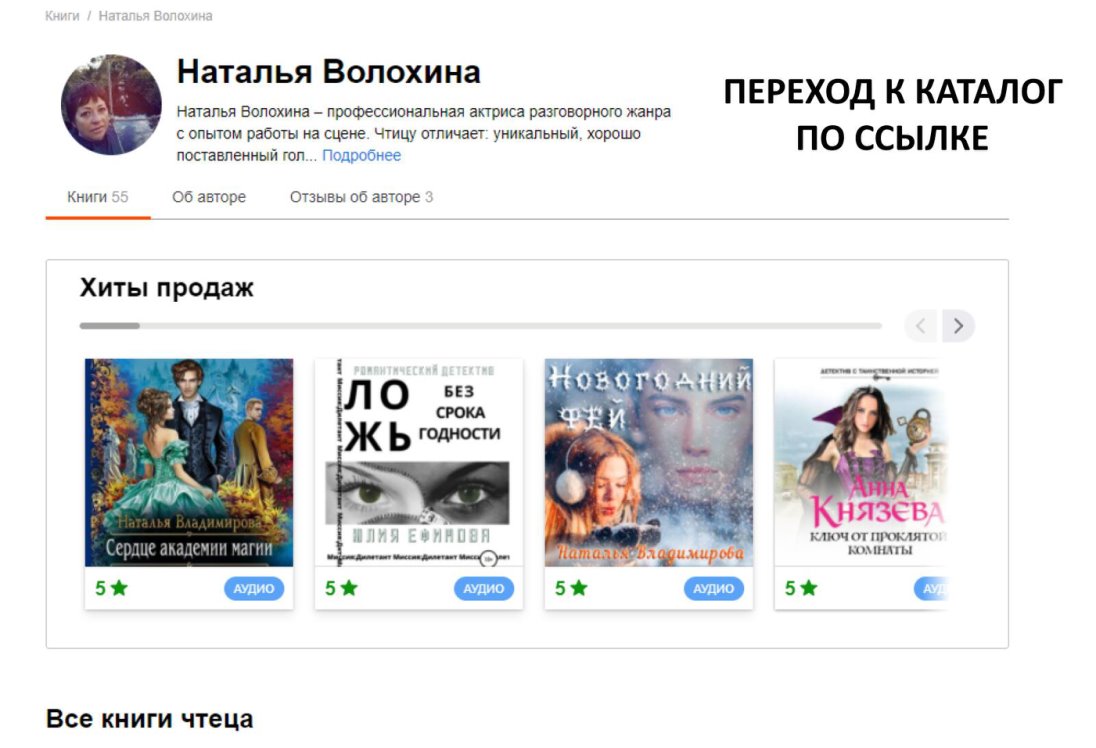Click Наталья Волохина breadcrumb link
1096x748 pixels.
tap(155, 15)
